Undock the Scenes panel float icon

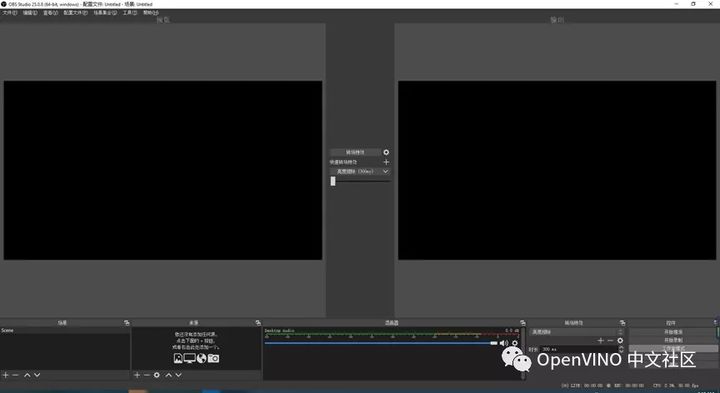click(127, 323)
